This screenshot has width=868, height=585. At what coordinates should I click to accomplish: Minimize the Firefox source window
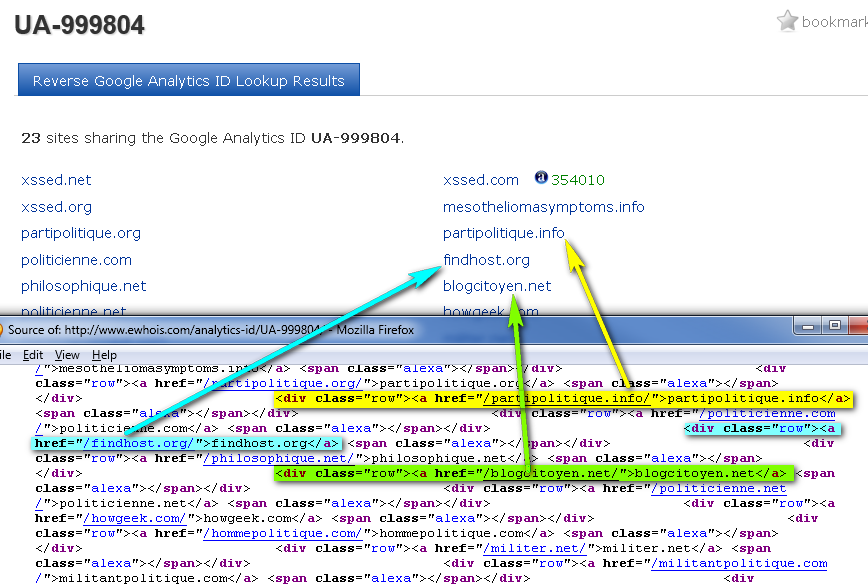click(808, 326)
